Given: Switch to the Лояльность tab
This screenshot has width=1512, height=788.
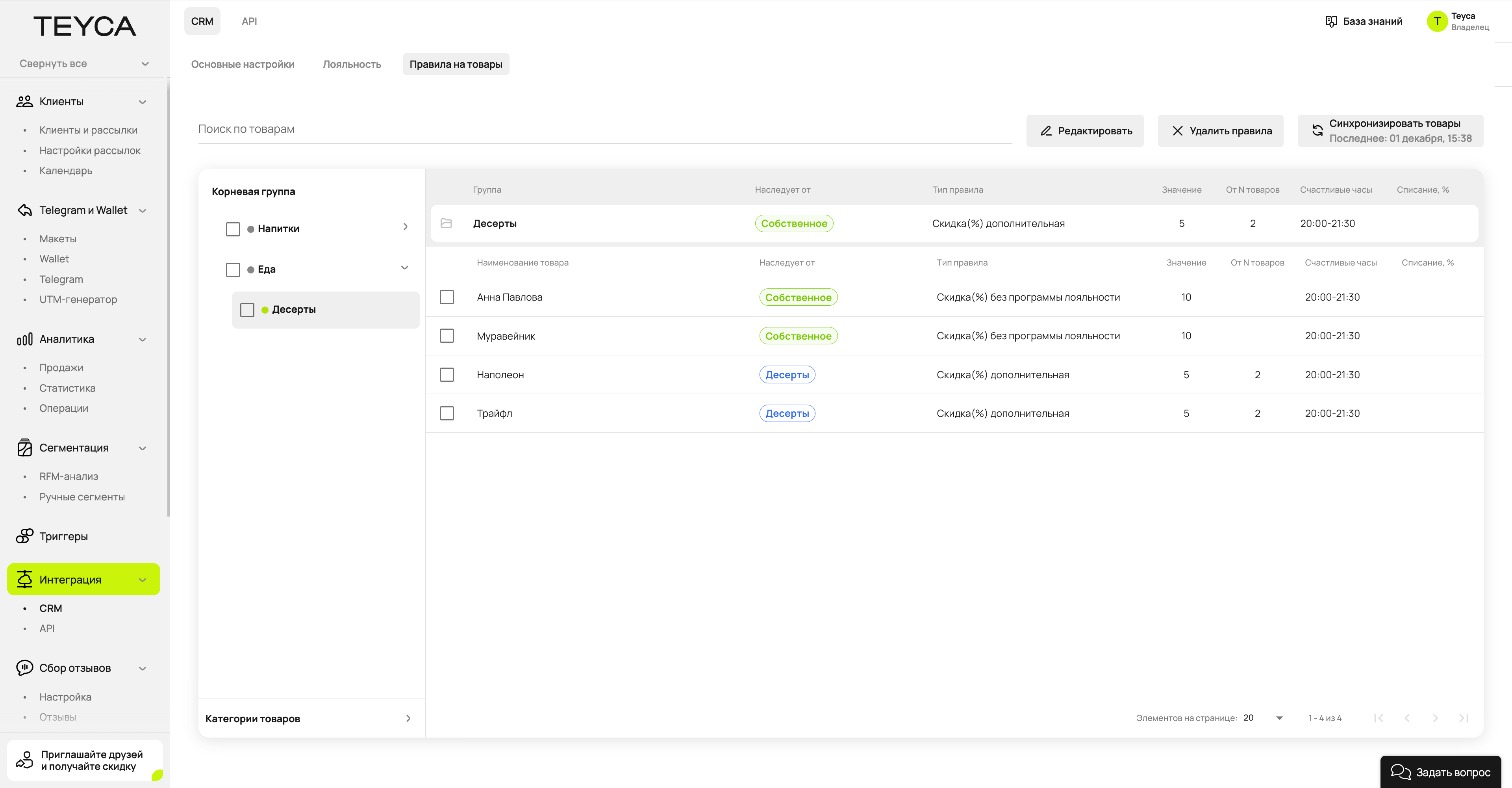Looking at the screenshot, I should [x=352, y=64].
